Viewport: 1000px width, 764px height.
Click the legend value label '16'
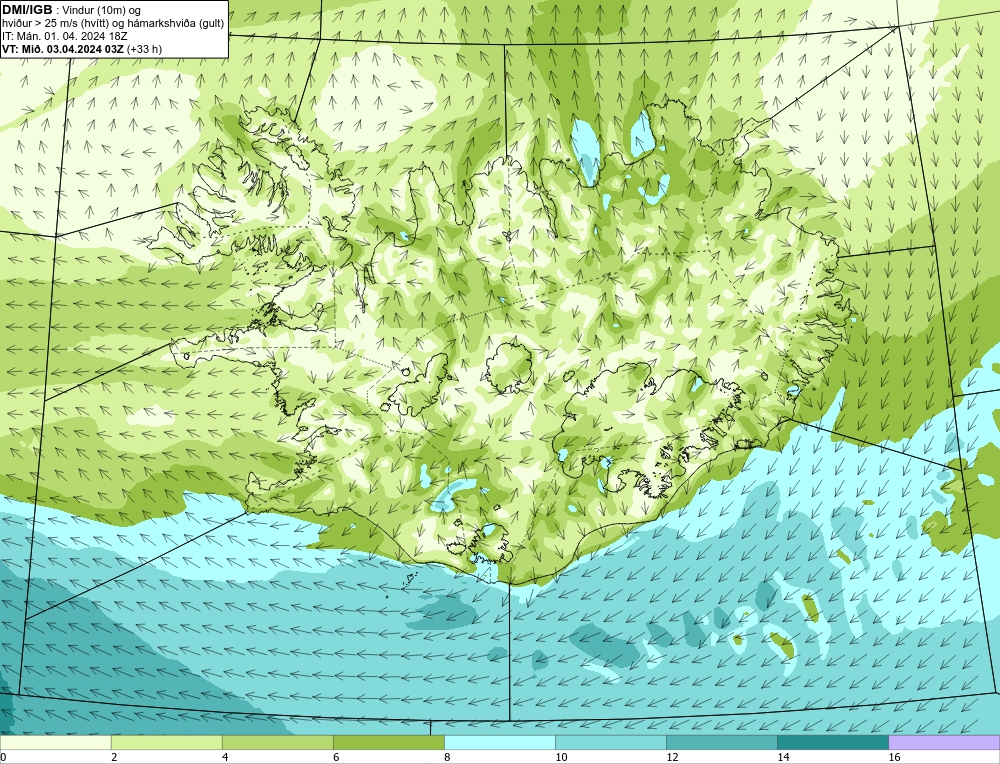tap(893, 757)
